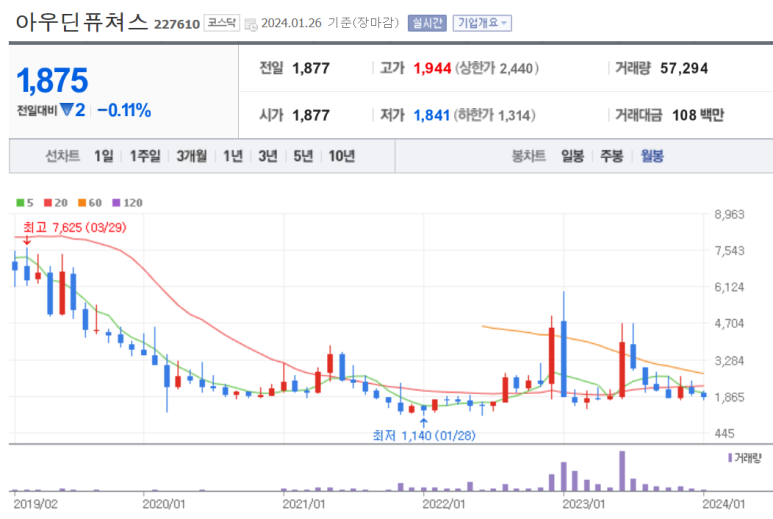Select the 10년 line chart tab
This screenshot has width=773, height=519.
342,156
